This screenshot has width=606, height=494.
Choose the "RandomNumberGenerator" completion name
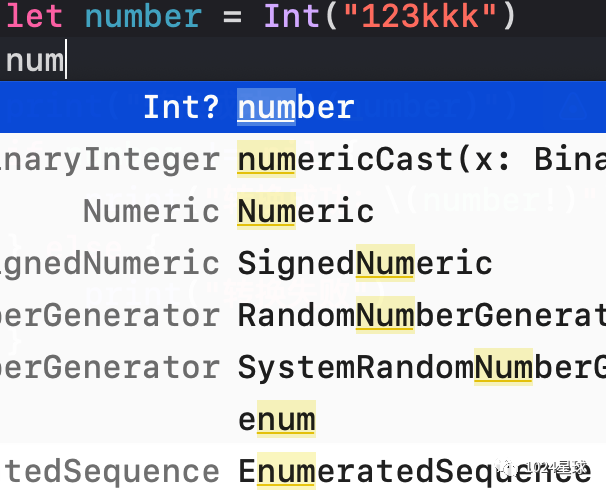420,315
